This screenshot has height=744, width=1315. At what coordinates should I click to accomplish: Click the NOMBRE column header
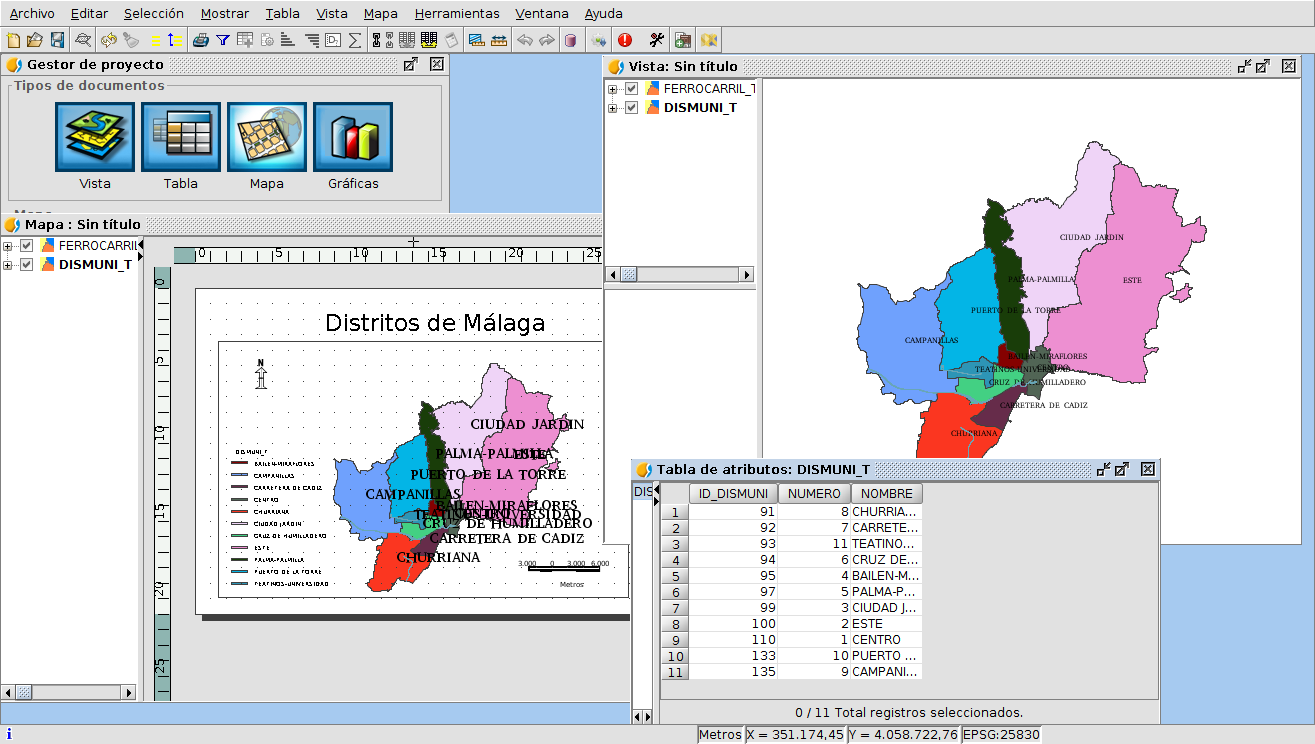point(886,493)
